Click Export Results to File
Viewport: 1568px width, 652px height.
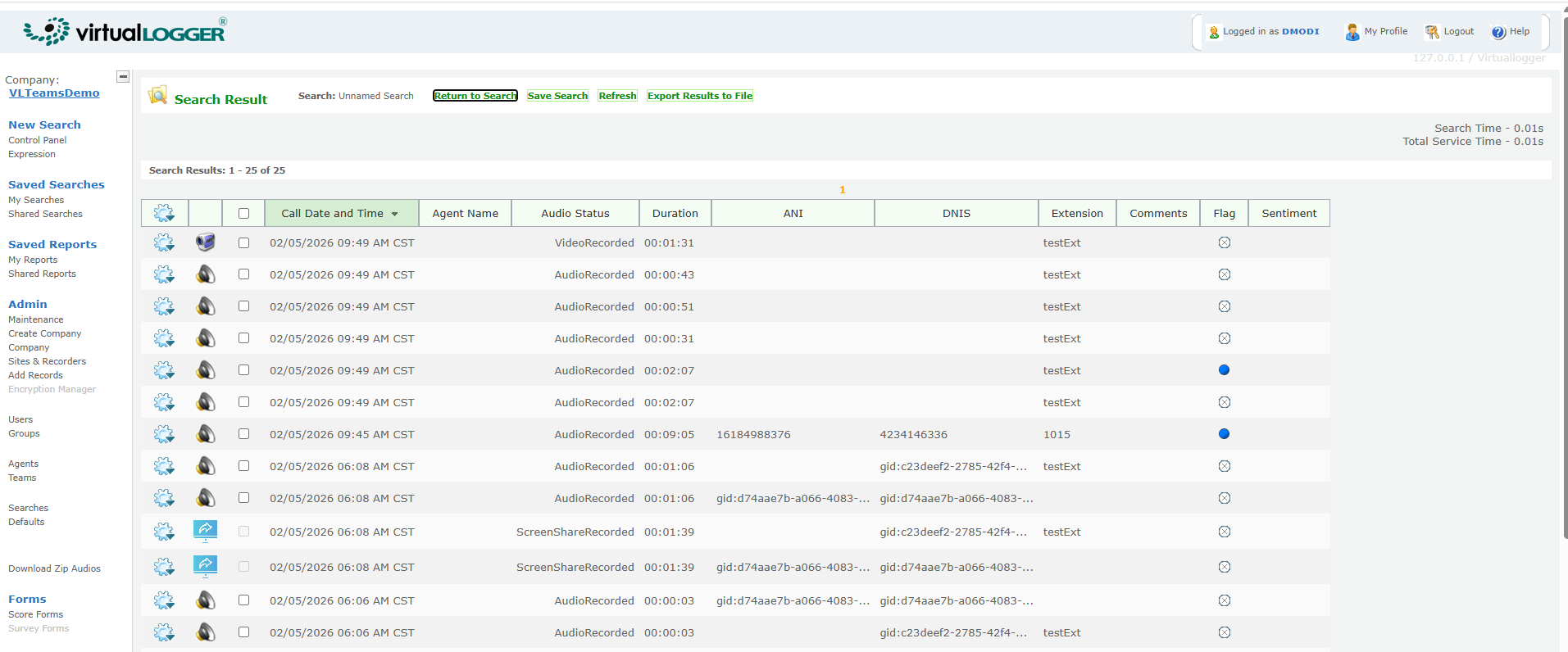coord(699,96)
